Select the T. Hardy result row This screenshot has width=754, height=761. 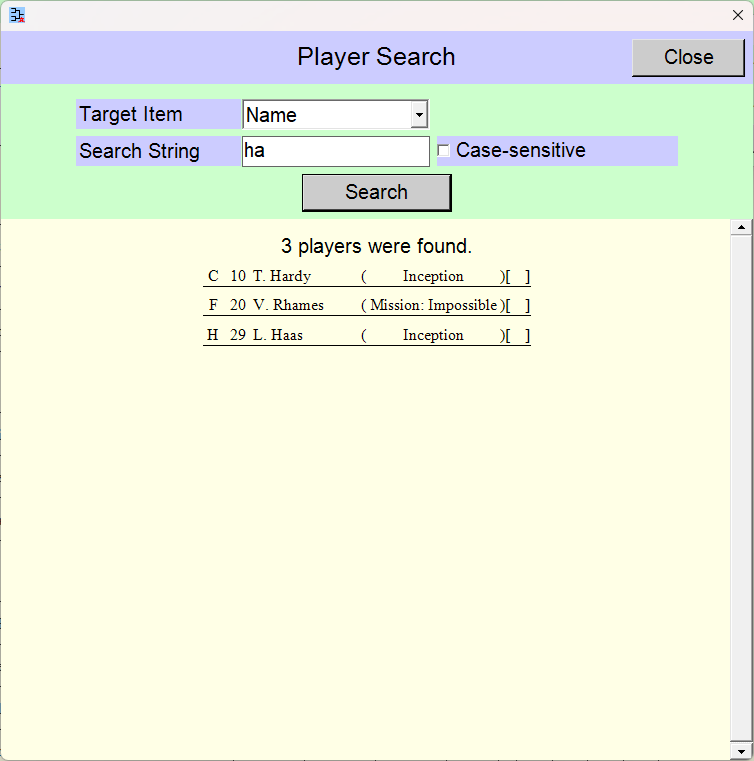point(367,276)
